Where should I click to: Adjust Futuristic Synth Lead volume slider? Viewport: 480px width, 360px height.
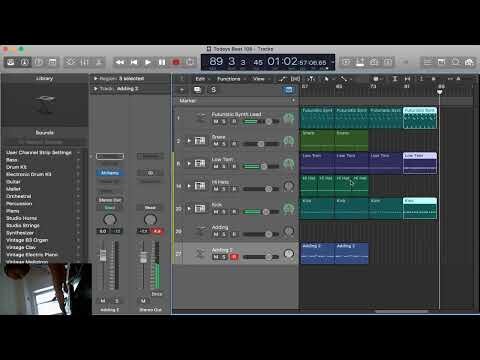point(261,122)
